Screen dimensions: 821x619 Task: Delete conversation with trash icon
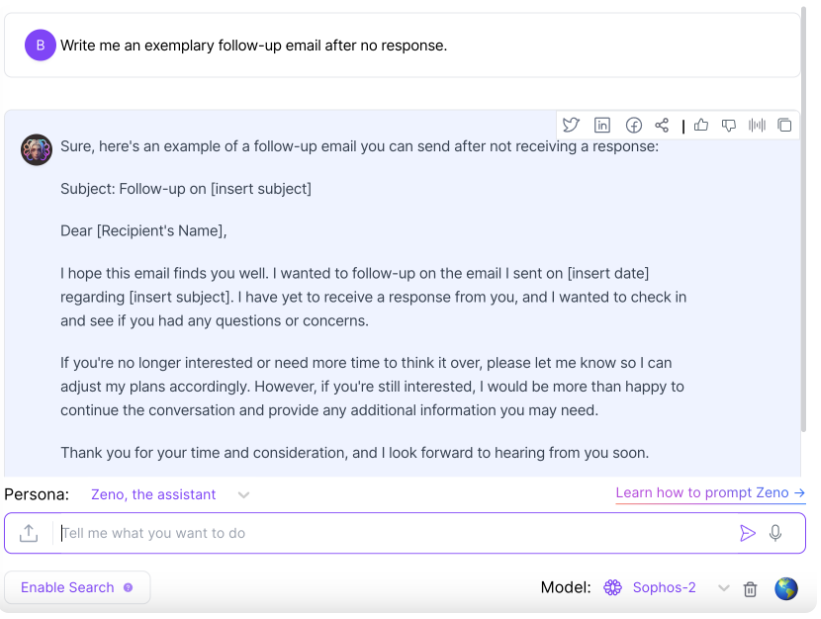(x=750, y=589)
